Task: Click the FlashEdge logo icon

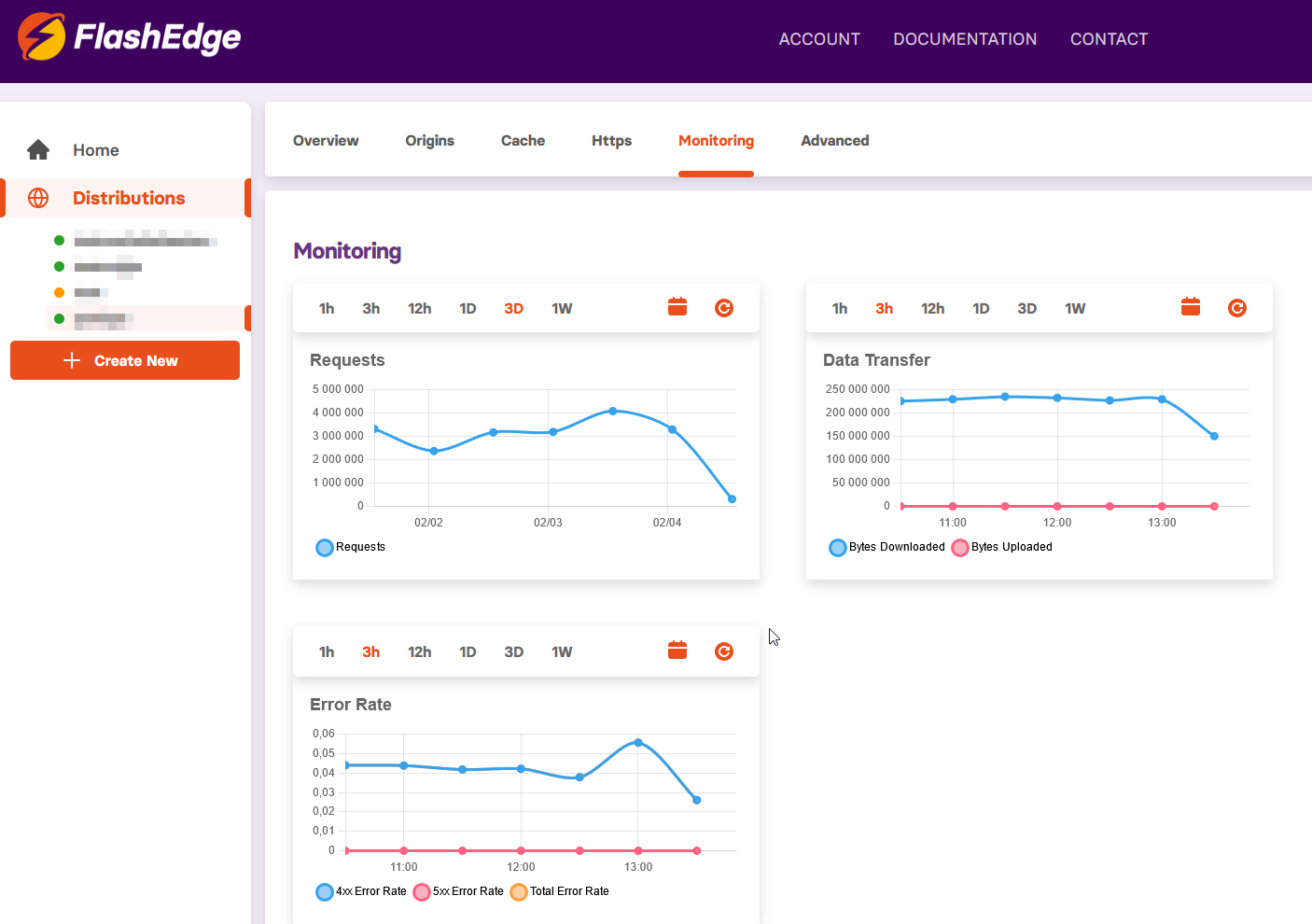Action: pos(41,37)
